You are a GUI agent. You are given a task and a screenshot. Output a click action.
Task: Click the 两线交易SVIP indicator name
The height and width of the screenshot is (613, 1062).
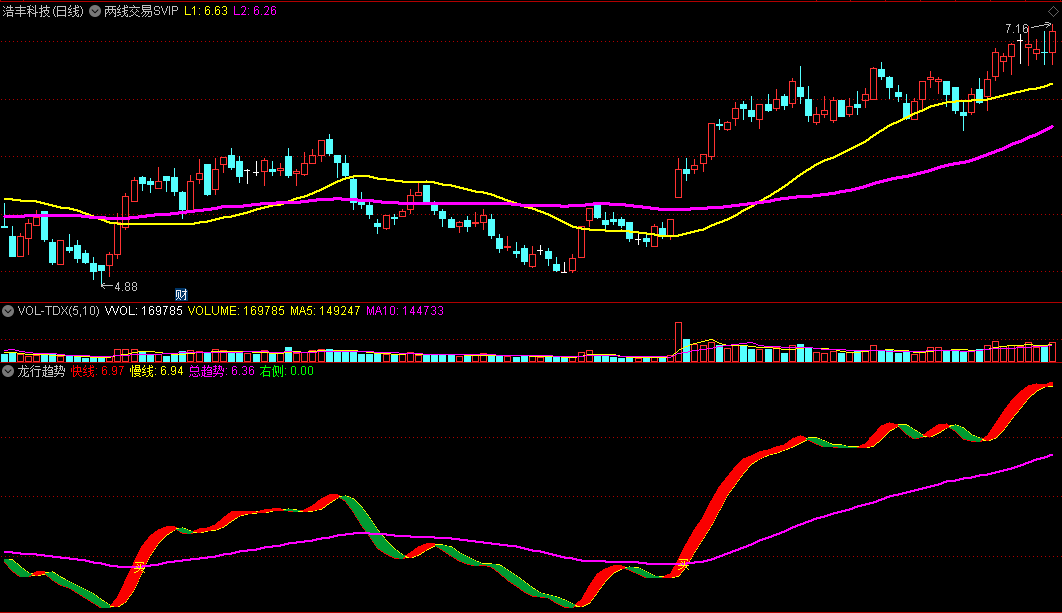(x=142, y=11)
